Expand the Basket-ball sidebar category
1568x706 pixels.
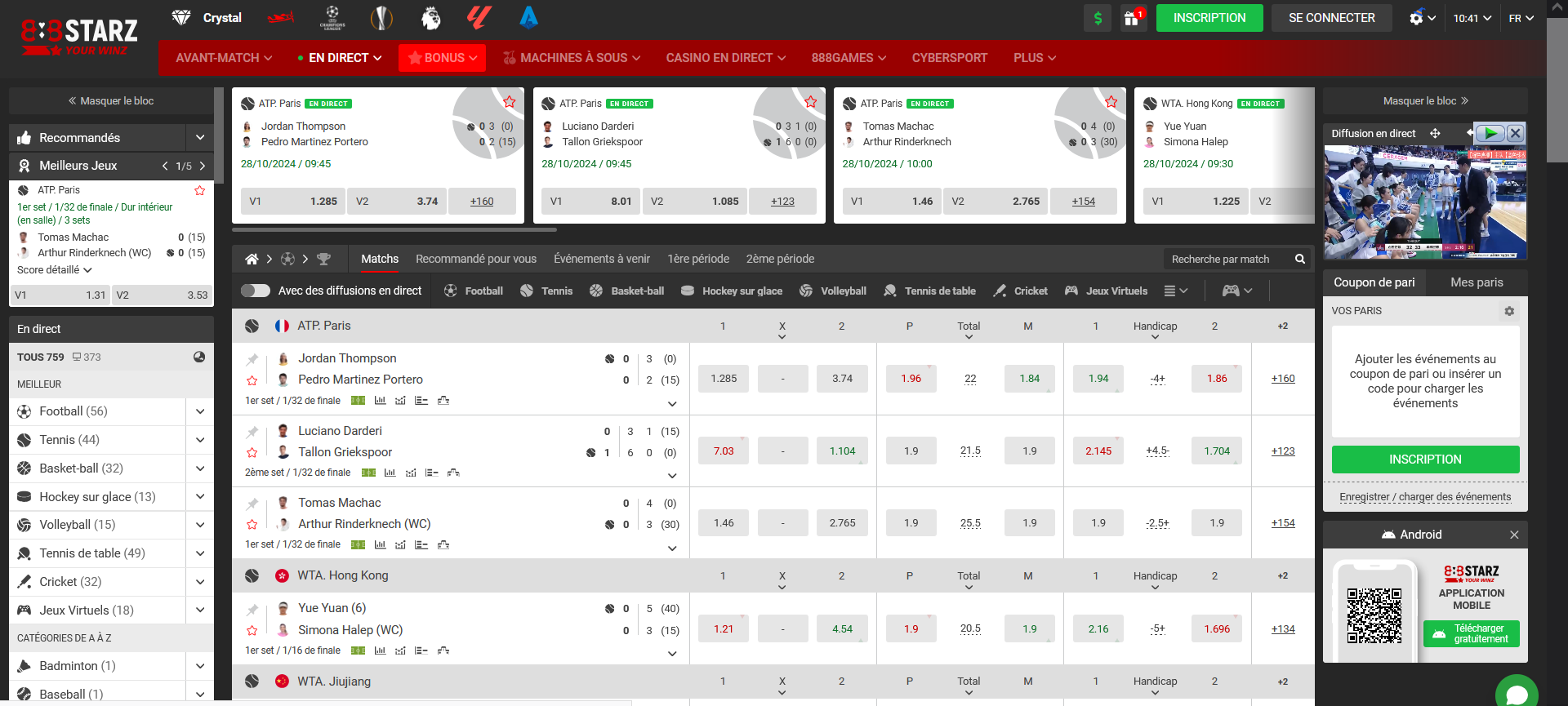(x=200, y=468)
